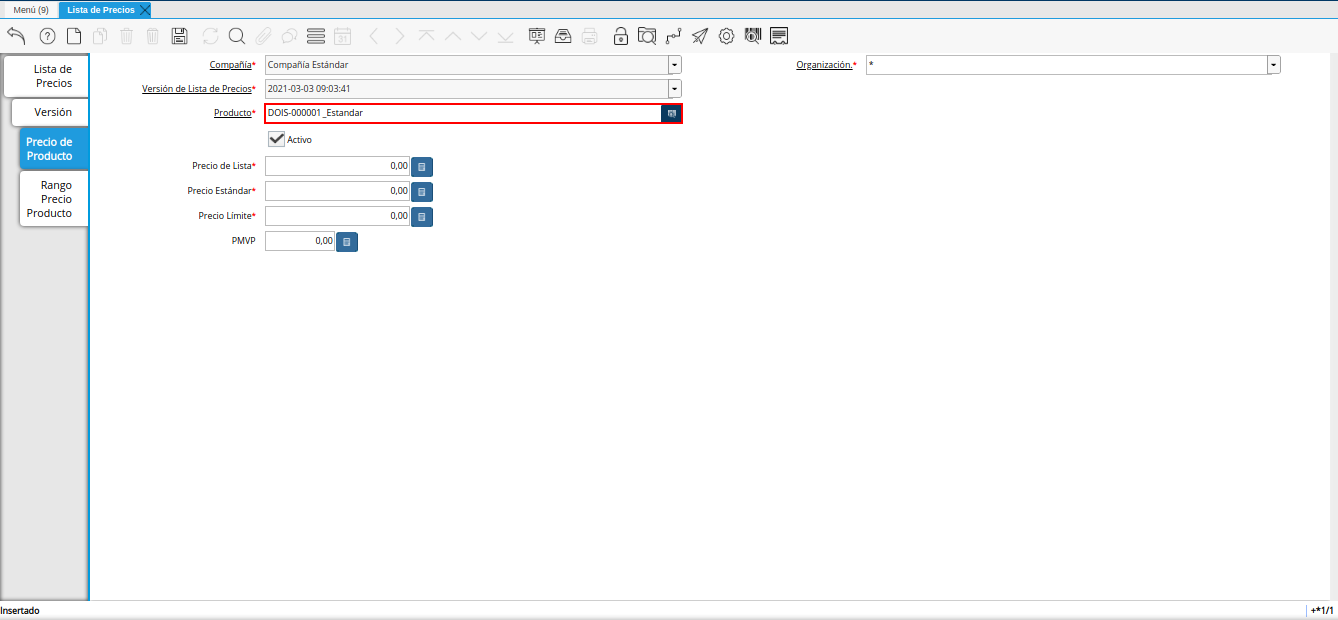Open calculator for PMVP field

click(347, 241)
